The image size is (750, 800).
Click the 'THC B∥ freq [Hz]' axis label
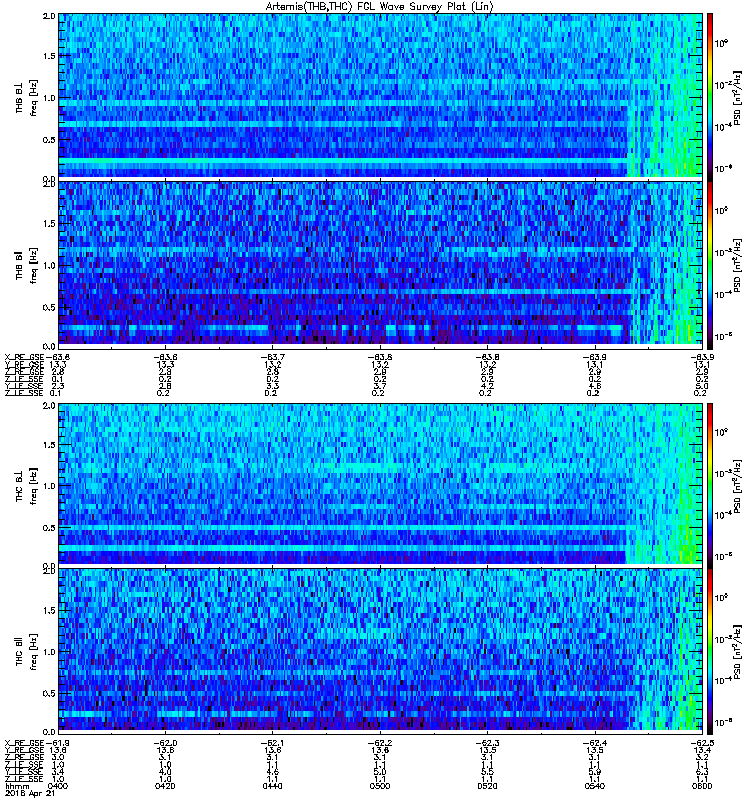coord(26,652)
